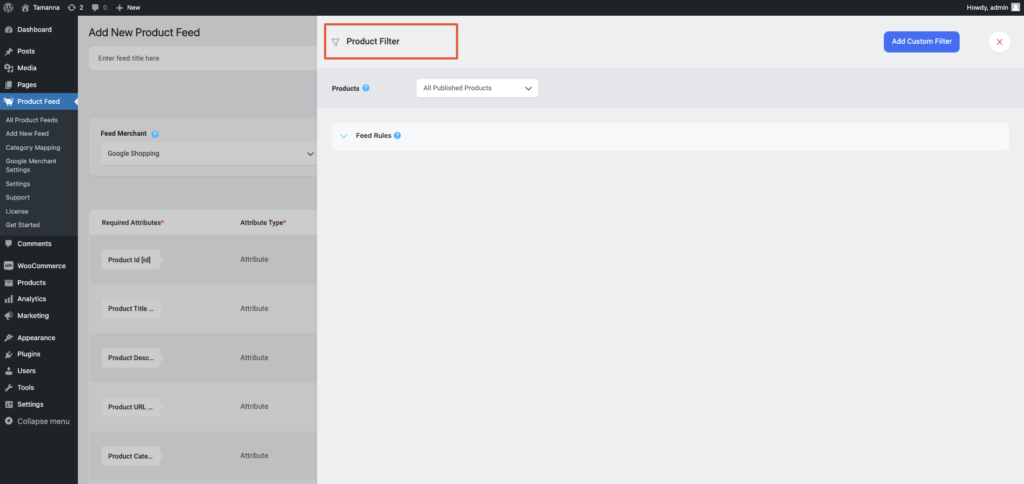Open the Tamanna site home link
Viewport: 1024px width, 484px height.
pos(39,7)
